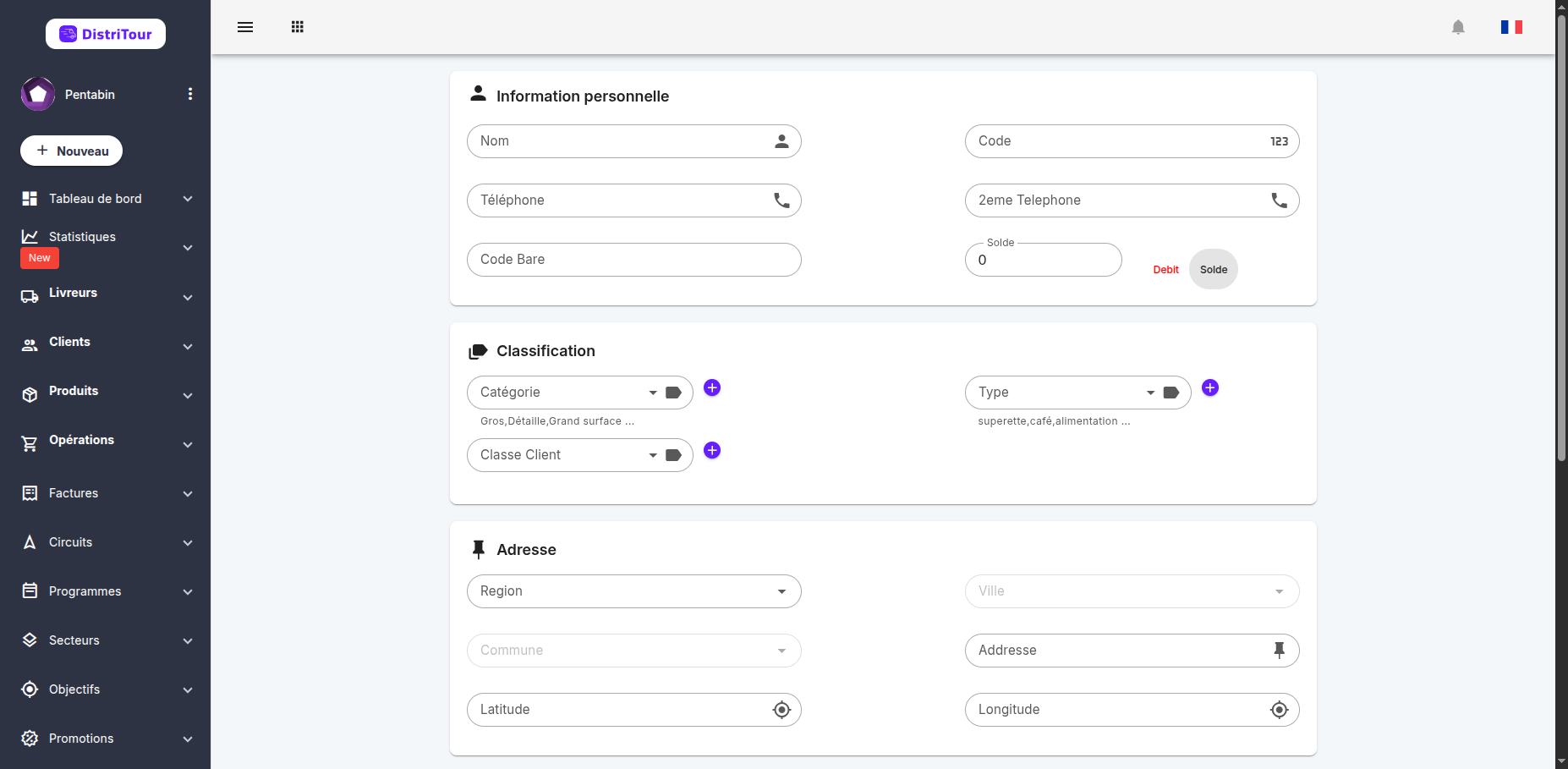The height and width of the screenshot is (769, 1568).
Task: Click the Nom input field
Action: (x=634, y=141)
